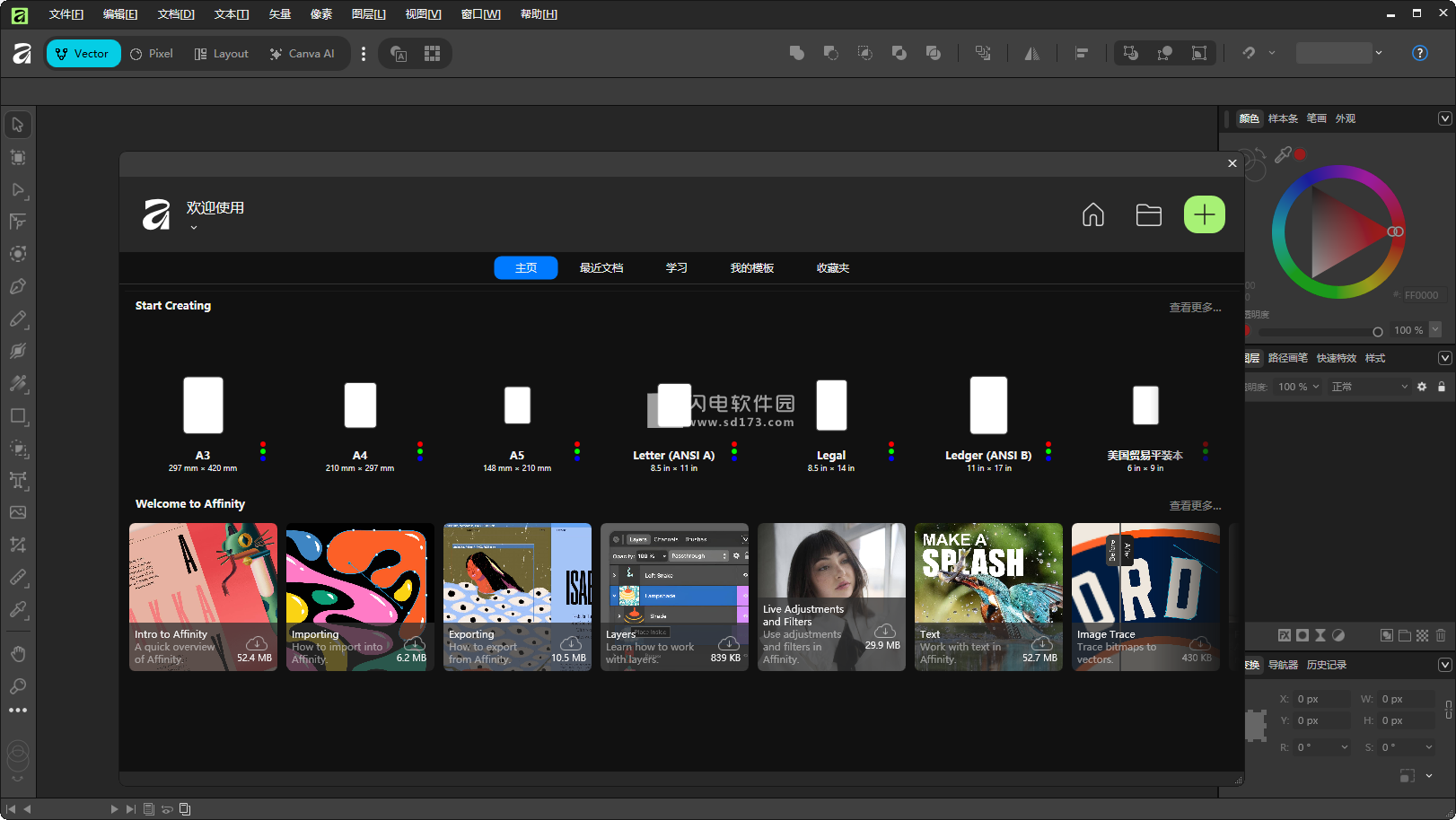Switch to the Pixel persona

click(x=152, y=54)
